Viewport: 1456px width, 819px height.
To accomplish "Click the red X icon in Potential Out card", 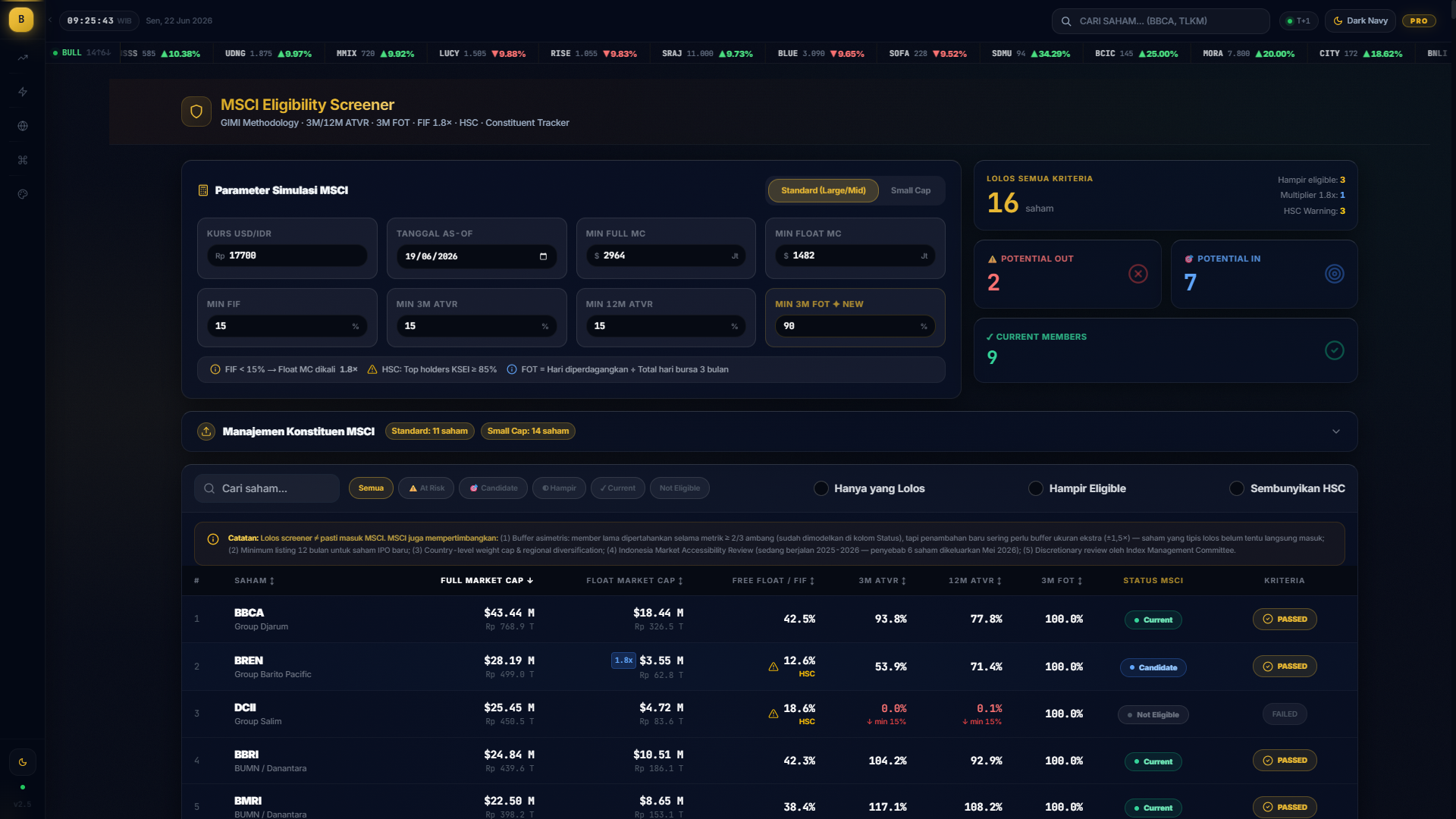I will (x=1138, y=274).
